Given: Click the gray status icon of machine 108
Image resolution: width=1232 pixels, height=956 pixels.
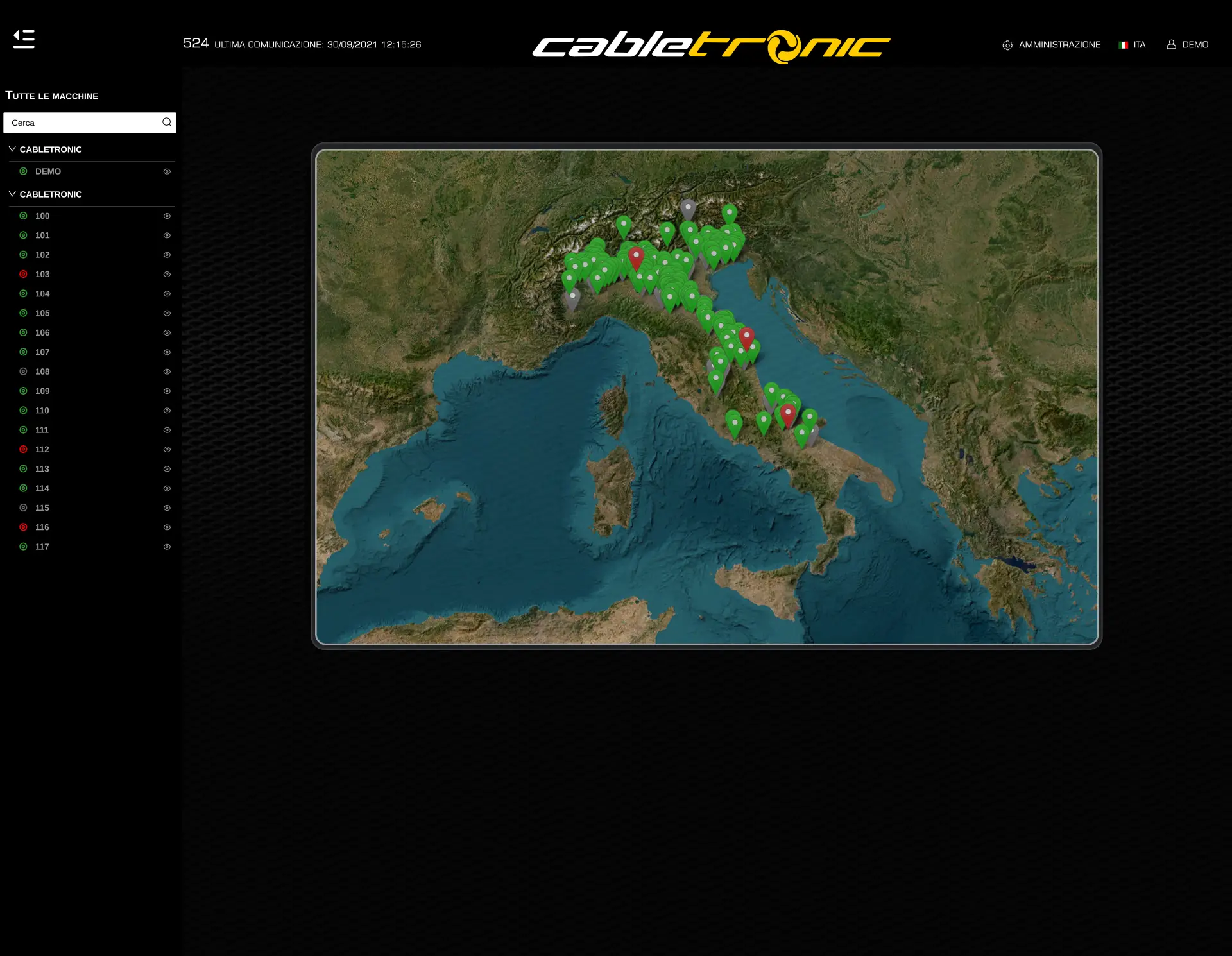Looking at the screenshot, I should pos(23,371).
